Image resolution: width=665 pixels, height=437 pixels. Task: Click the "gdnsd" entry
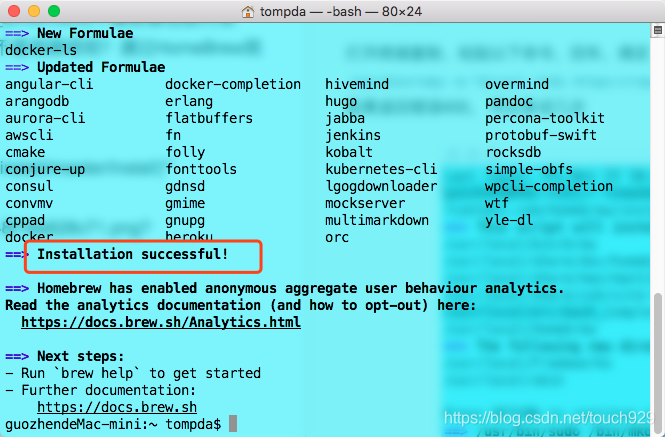point(185,186)
